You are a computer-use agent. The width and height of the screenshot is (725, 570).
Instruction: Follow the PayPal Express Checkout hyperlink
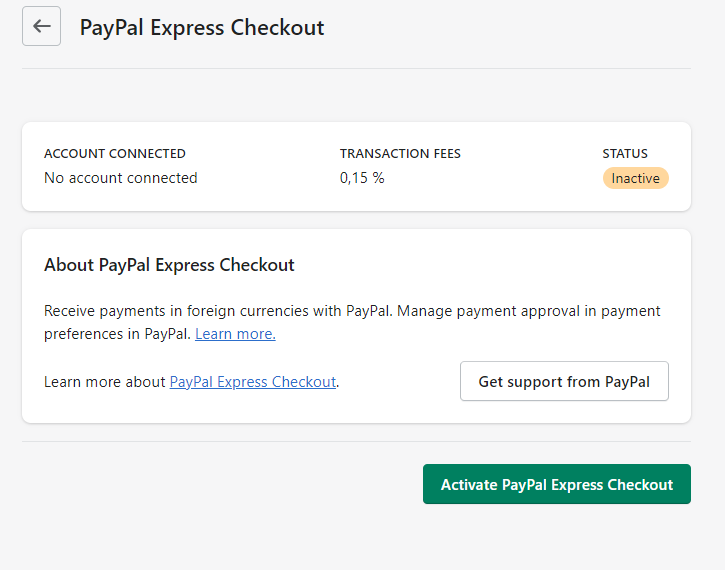(253, 382)
